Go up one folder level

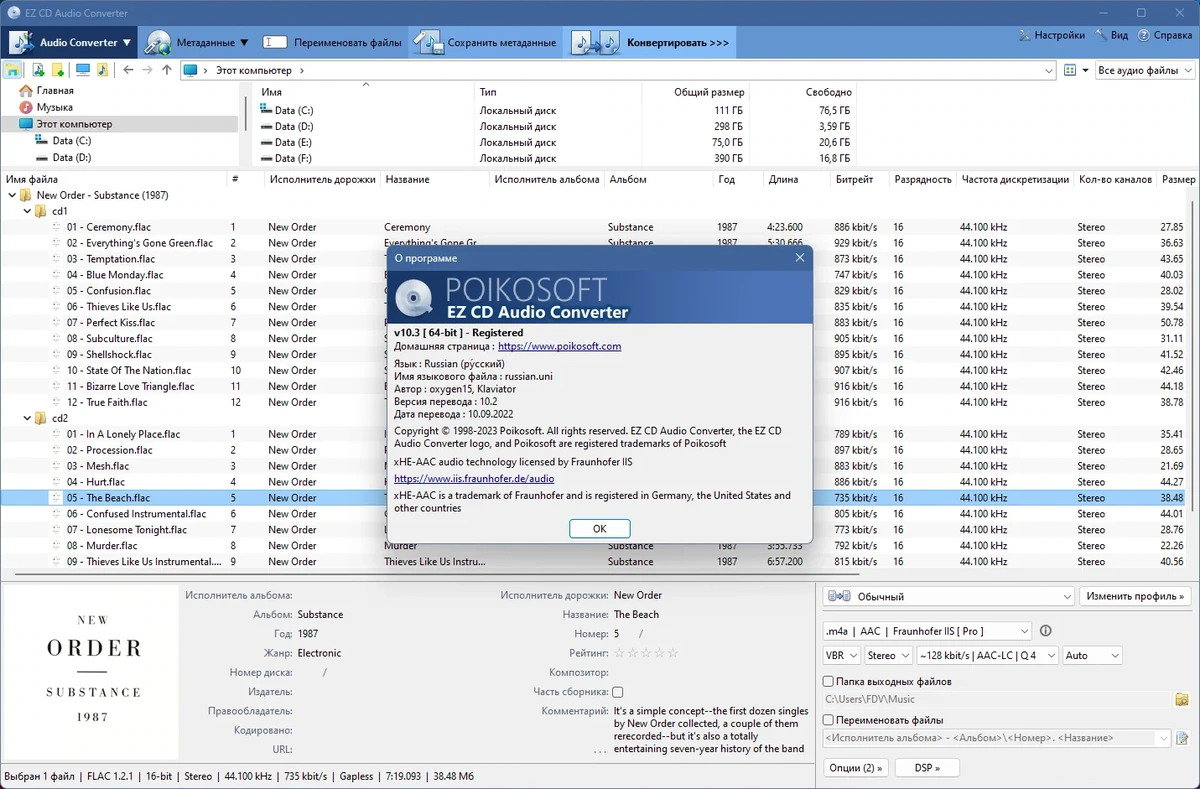click(167, 70)
